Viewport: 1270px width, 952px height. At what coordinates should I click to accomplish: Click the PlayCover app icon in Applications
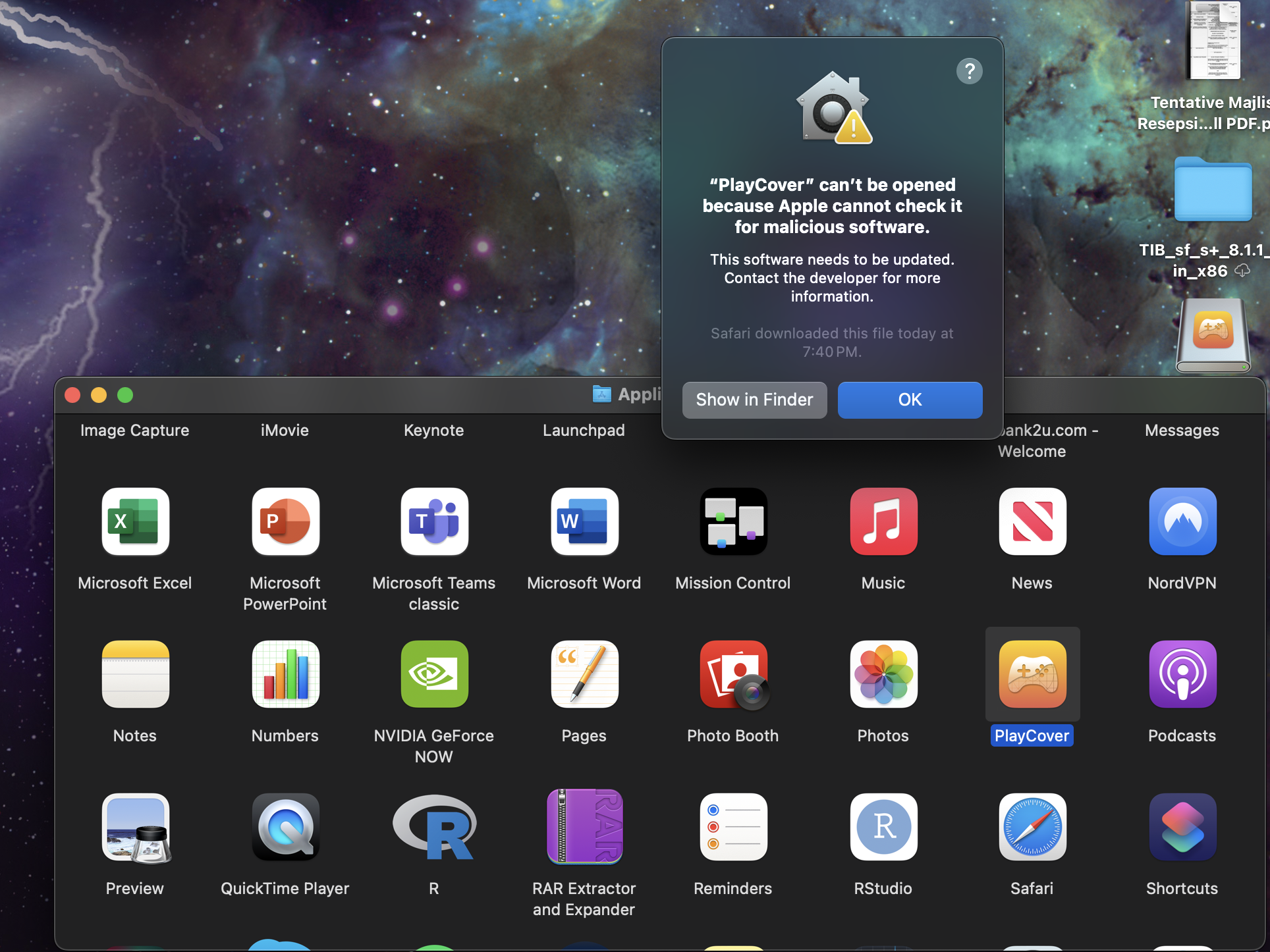point(1032,674)
